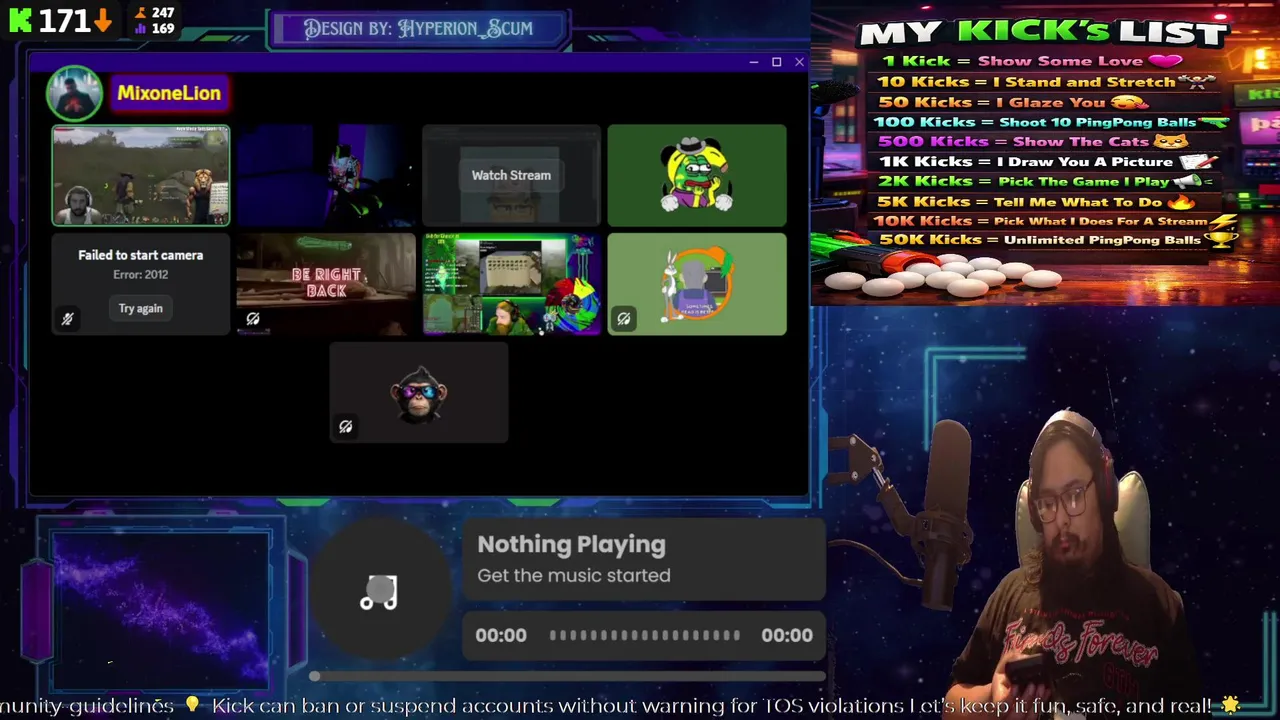
Task: Click the elapsed time 00:00 on the left
Action: (x=501, y=635)
